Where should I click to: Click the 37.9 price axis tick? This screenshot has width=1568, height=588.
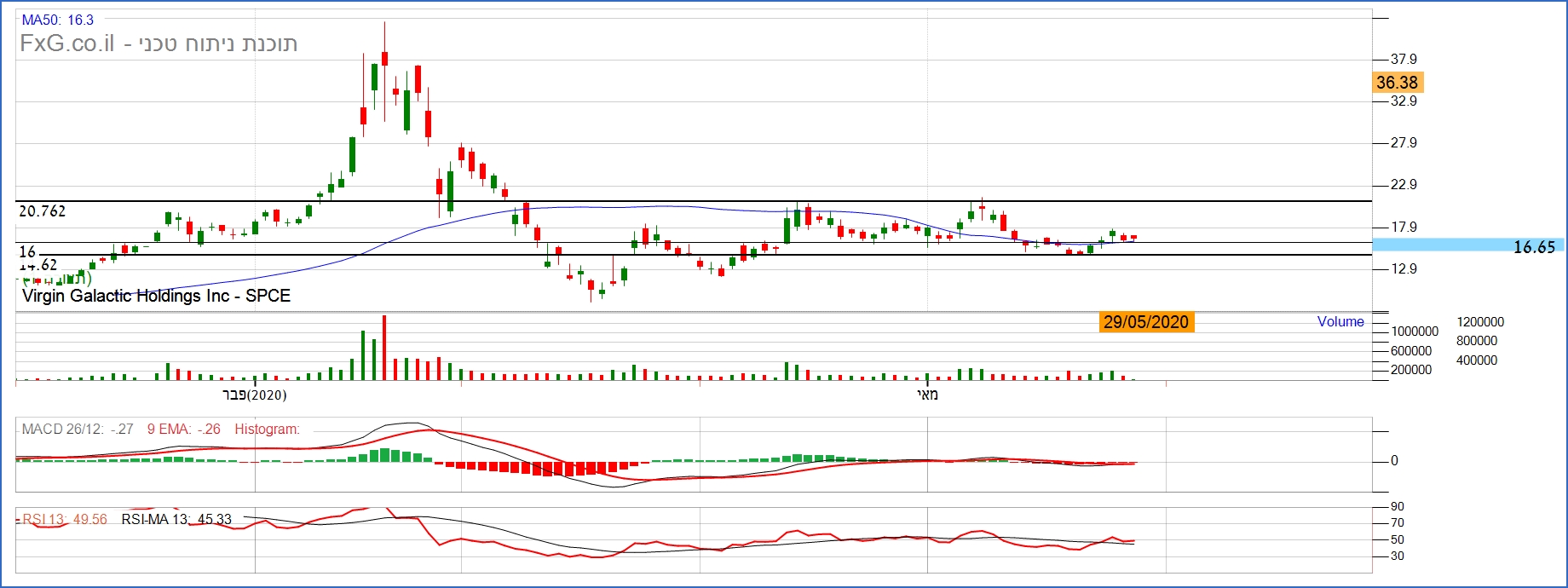click(1404, 59)
